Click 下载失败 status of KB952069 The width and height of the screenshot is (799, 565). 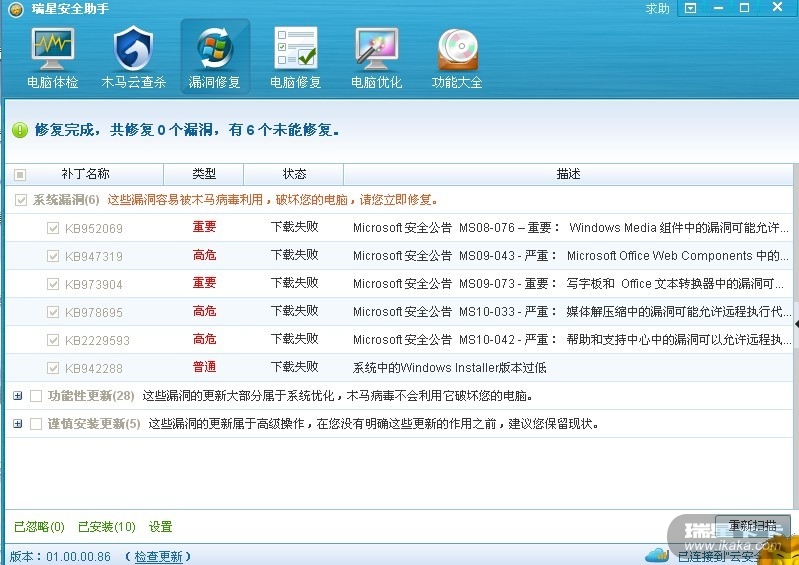point(295,227)
